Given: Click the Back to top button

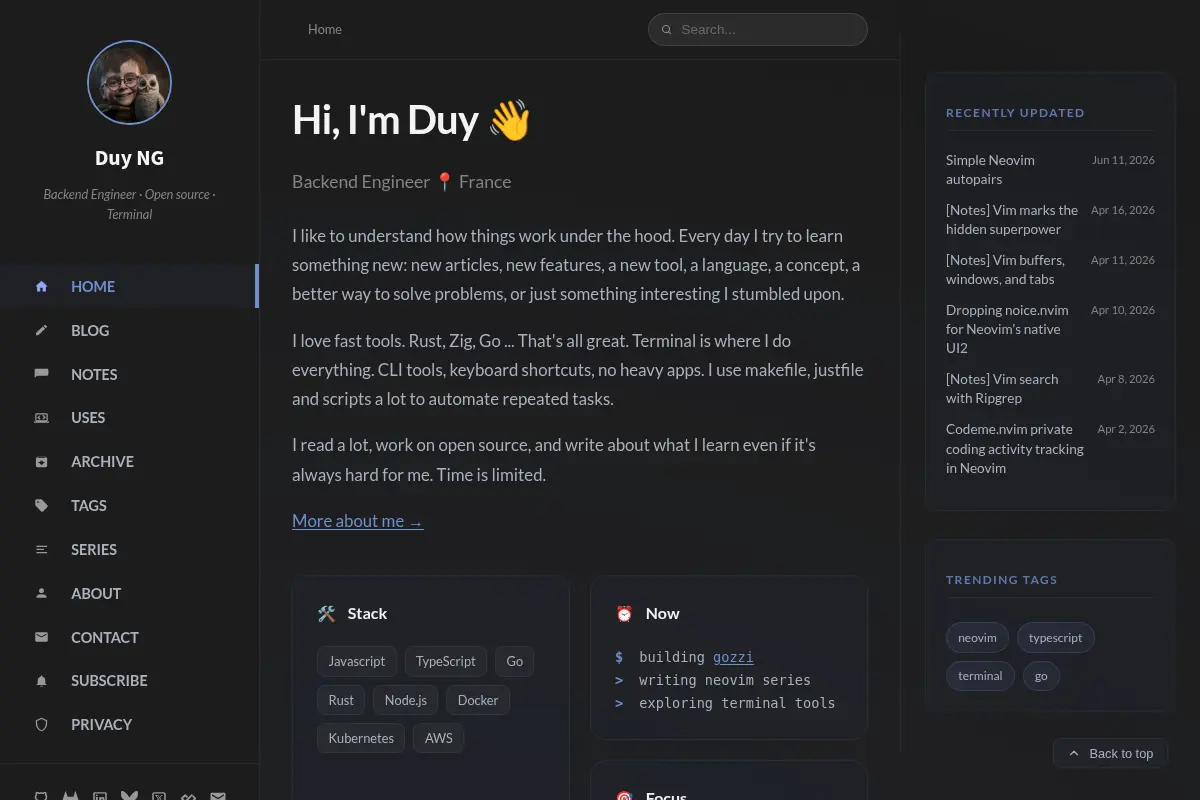Looking at the screenshot, I should click(x=1110, y=753).
